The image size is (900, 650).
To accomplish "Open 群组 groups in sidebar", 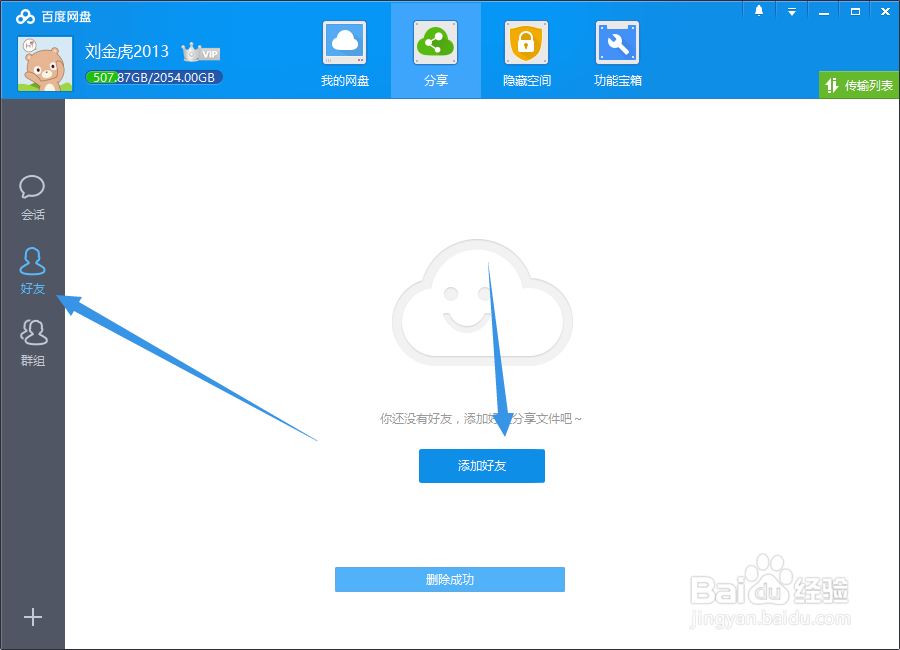I will (33, 343).
